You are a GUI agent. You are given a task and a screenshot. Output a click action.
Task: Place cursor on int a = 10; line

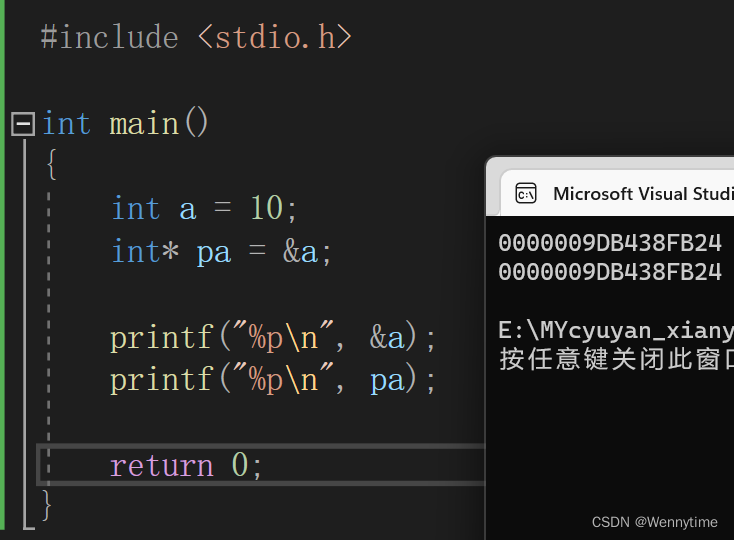(204, 208)
